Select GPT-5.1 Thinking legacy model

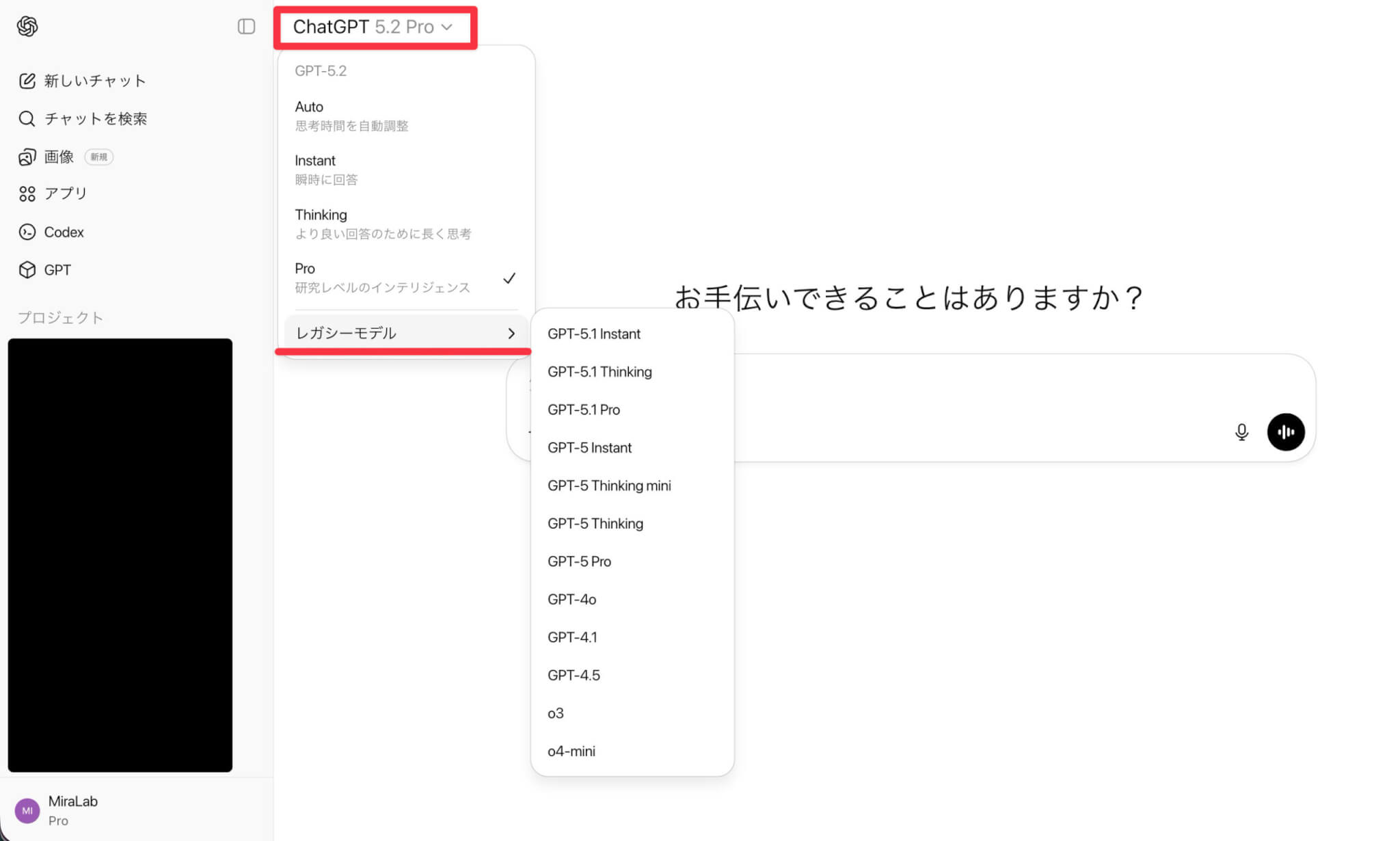[600, 372]
